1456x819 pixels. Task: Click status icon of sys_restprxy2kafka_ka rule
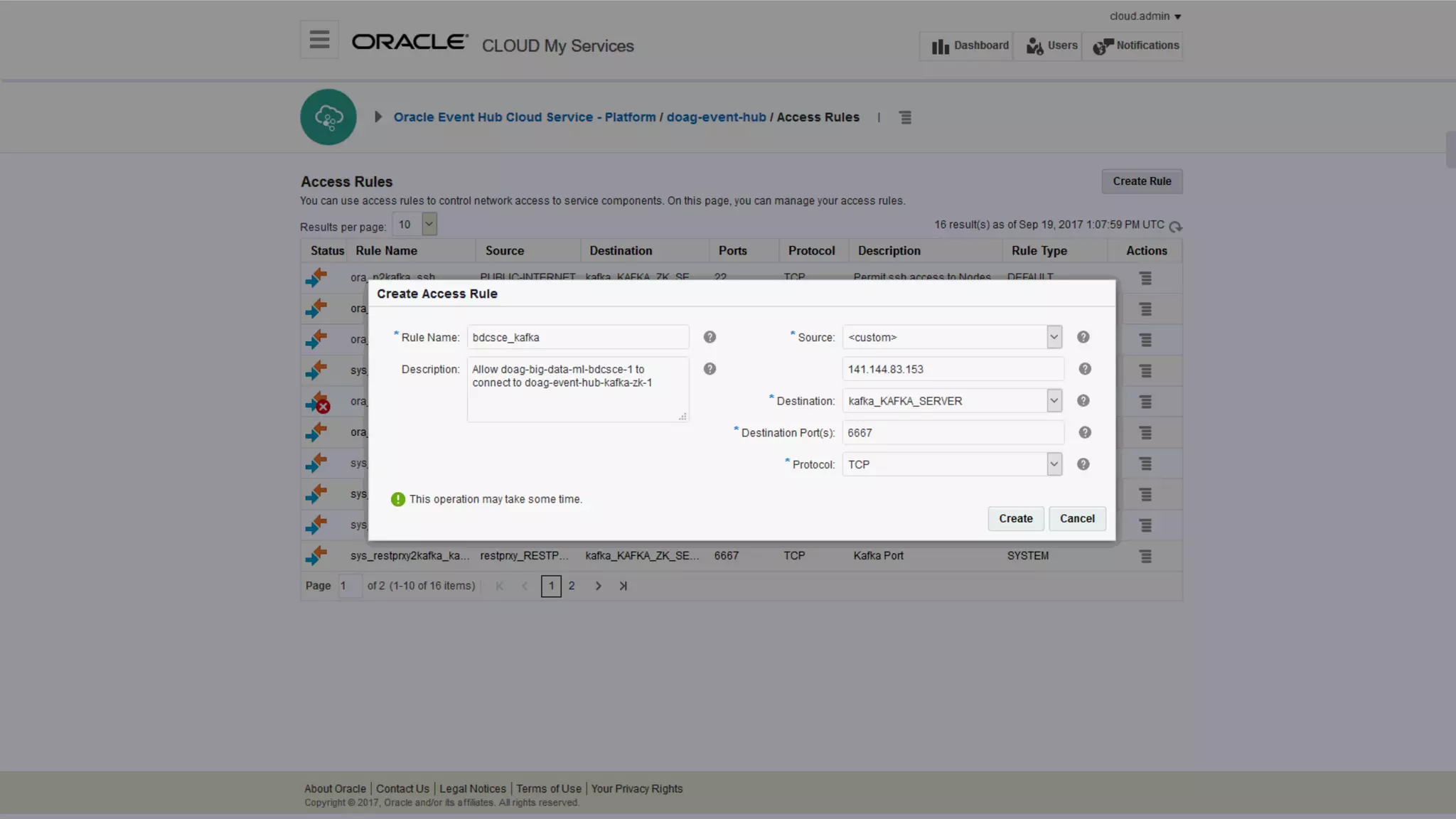(316, 555)
